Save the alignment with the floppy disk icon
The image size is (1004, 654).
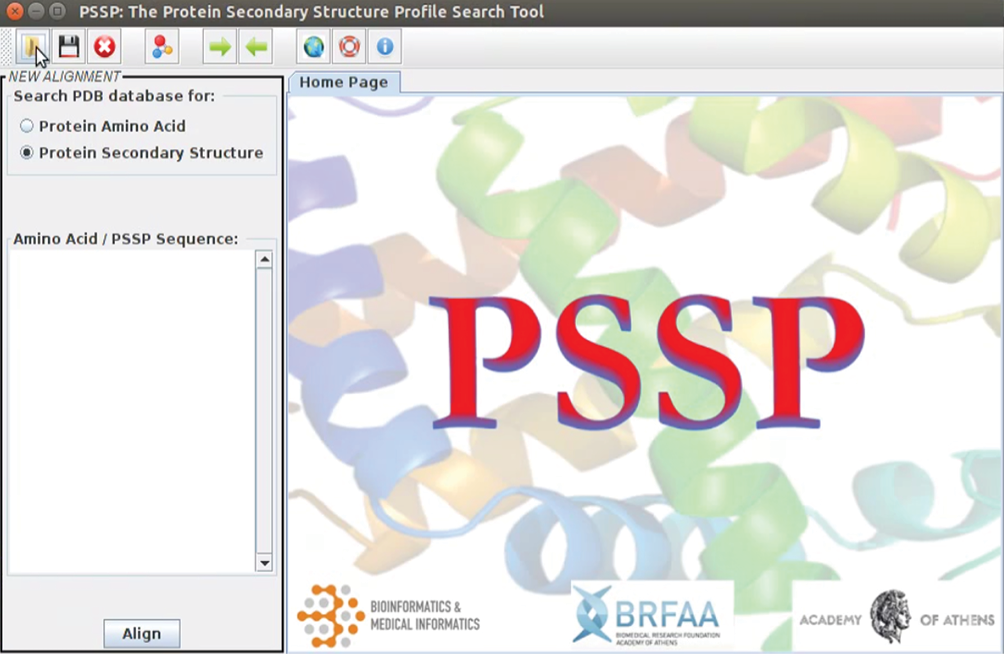(69, 46)
